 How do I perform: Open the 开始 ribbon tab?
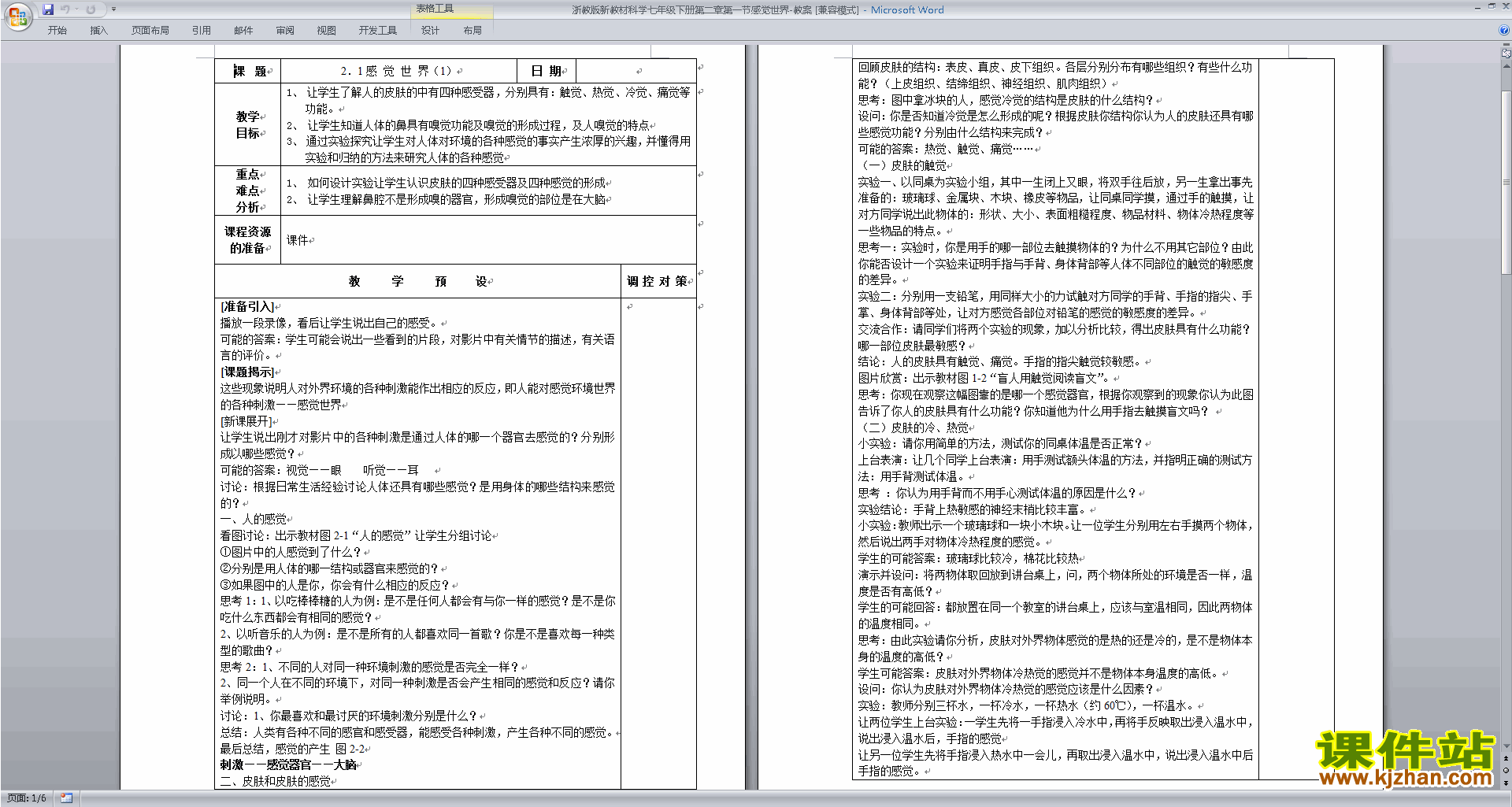coord(57,31)
